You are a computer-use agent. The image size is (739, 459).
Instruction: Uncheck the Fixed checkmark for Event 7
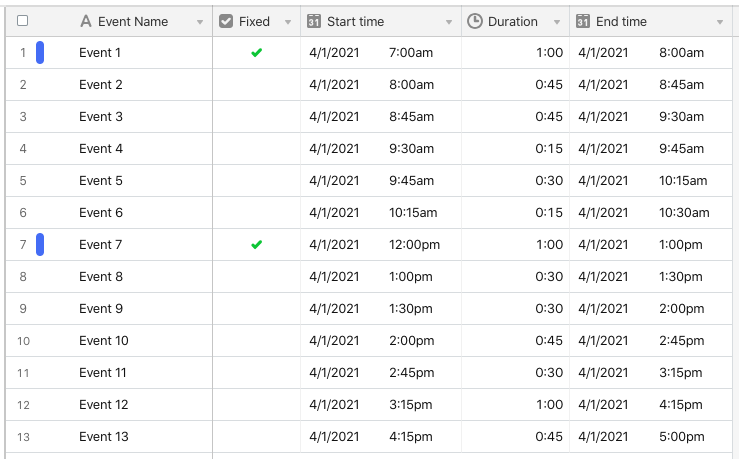[257, 245]
